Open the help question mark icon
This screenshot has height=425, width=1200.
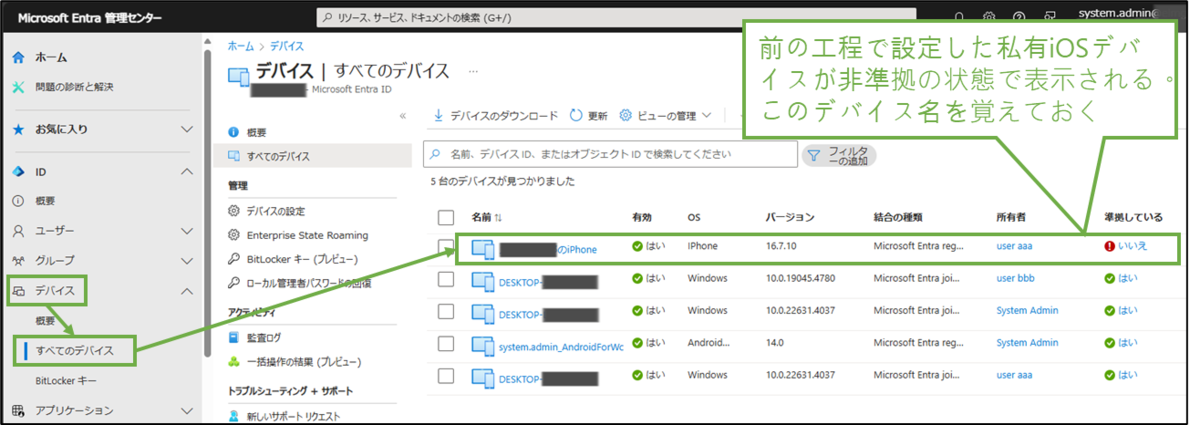click(x=1019, y=17)
